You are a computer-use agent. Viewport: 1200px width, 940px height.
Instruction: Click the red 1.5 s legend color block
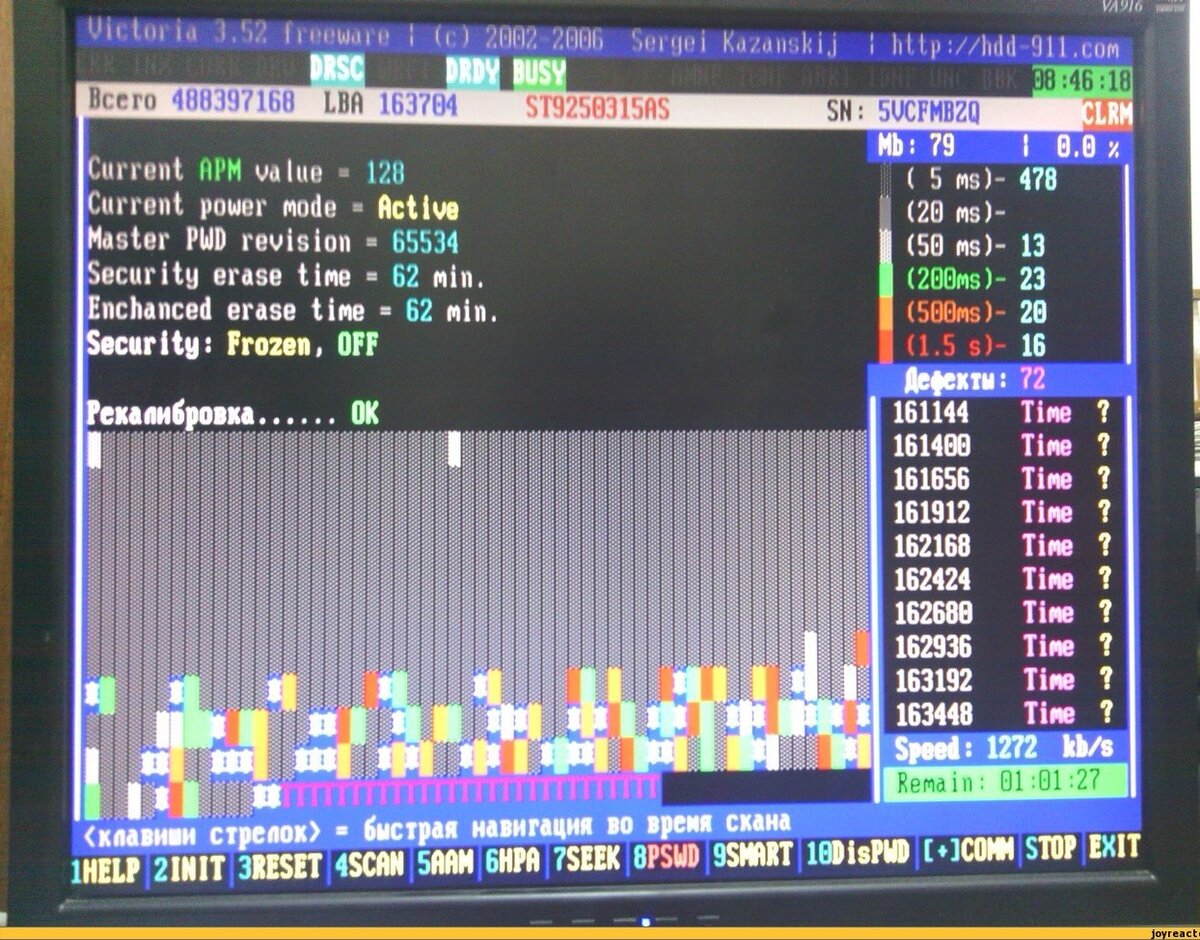885,345
